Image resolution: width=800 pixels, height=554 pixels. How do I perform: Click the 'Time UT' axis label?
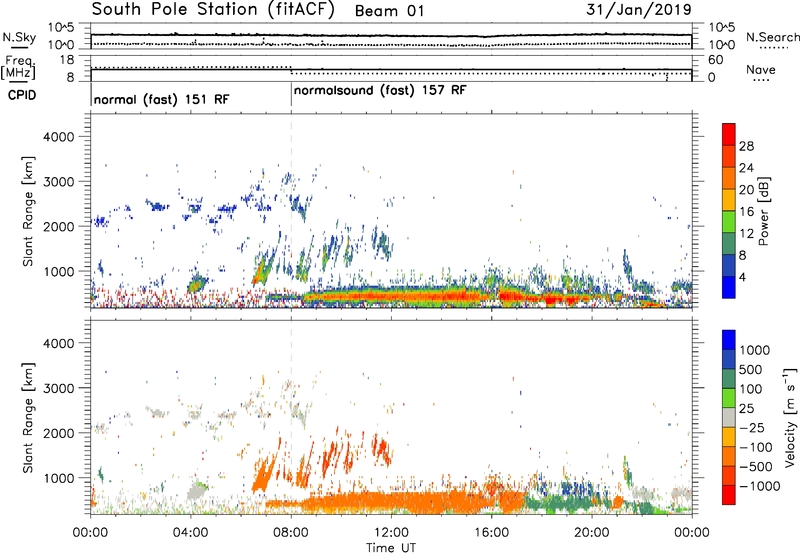(391, 548)
